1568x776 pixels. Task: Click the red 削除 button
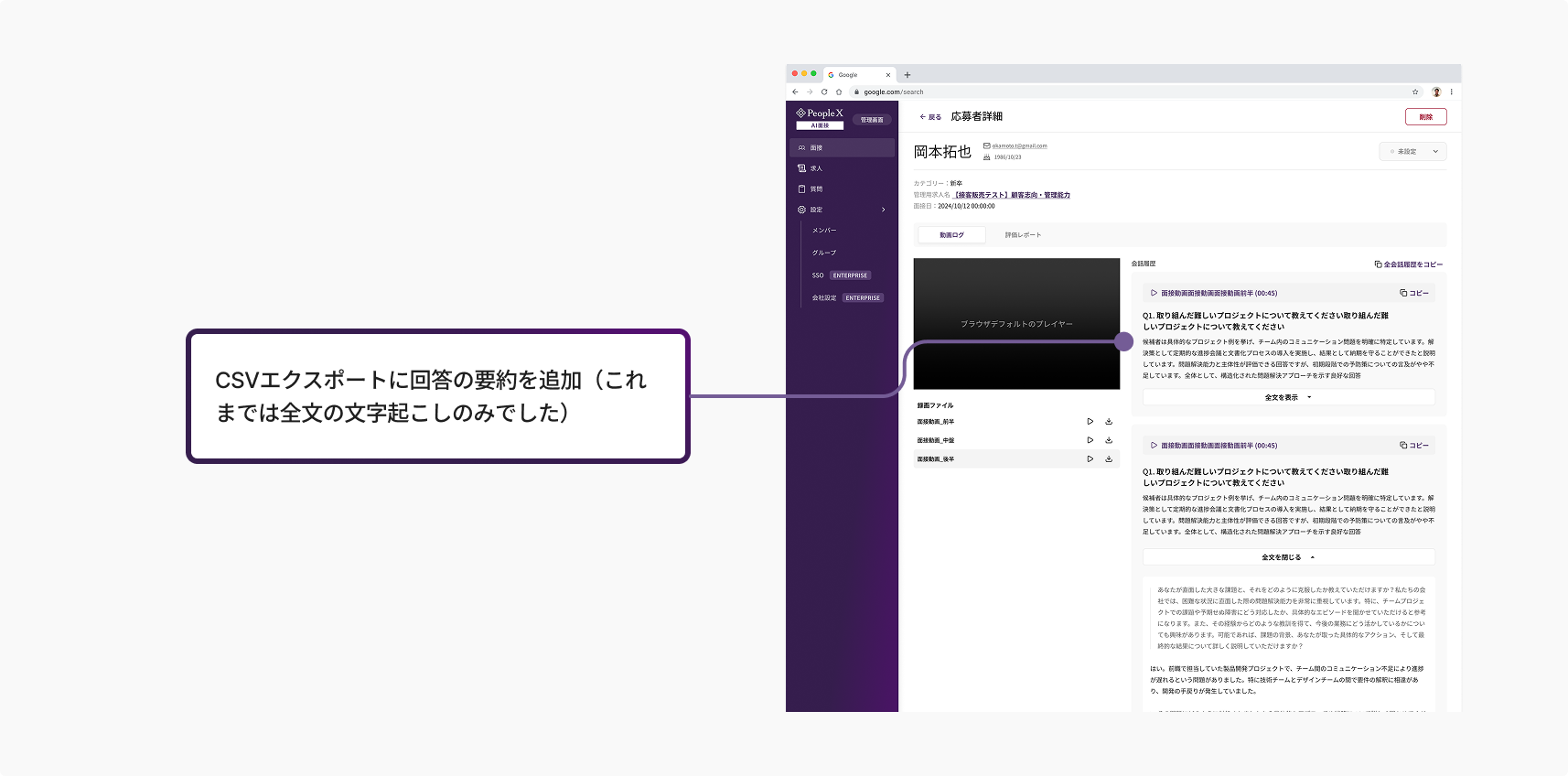(1426, 117)
